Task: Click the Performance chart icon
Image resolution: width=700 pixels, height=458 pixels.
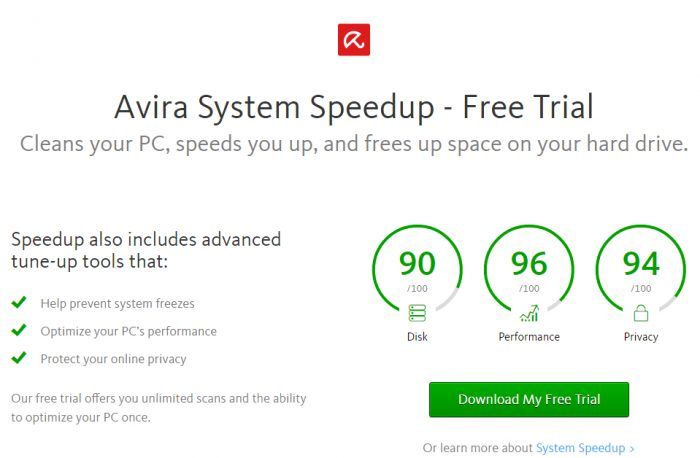Action: 529,313
